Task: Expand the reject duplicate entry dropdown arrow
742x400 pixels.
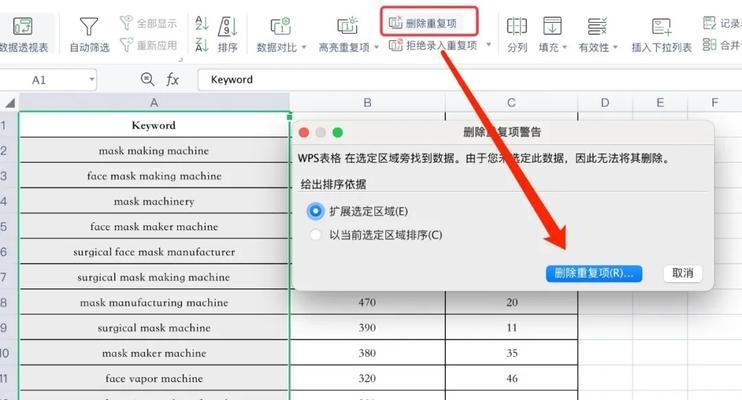Action: coord(488,45)
